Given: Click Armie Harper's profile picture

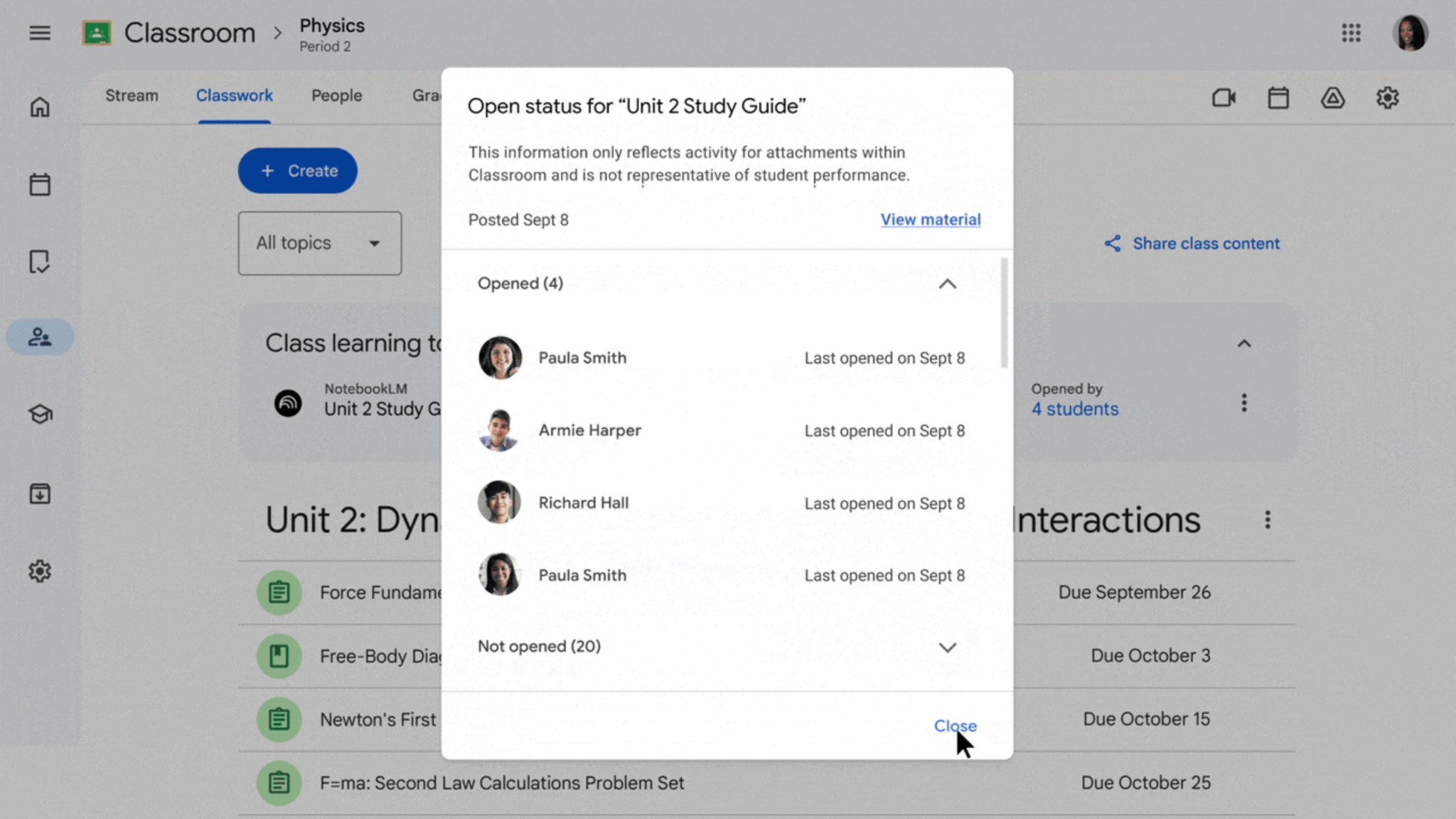Looking at the screenshot, I should coord(499,430).
